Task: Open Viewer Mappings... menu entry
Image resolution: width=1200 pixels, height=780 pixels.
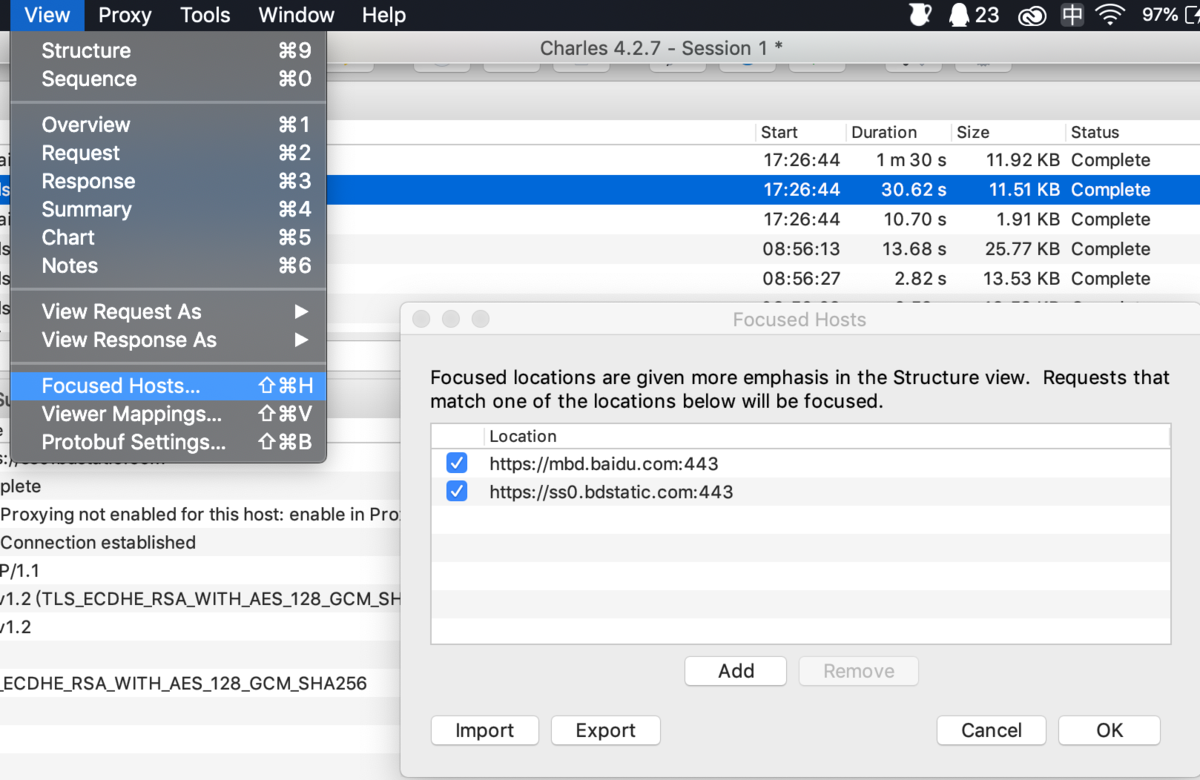Action: coord(168,414)
